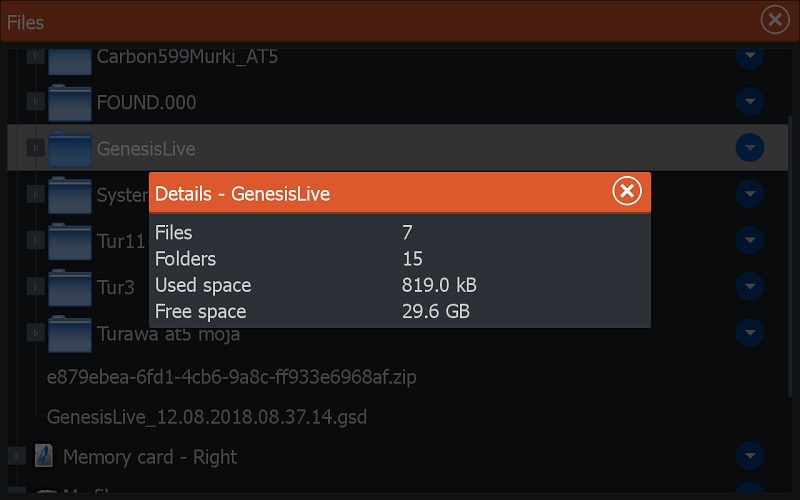Open options dropdown for FOUND.000
Viewport: 800px width, 500px height.
pos(750,102)
